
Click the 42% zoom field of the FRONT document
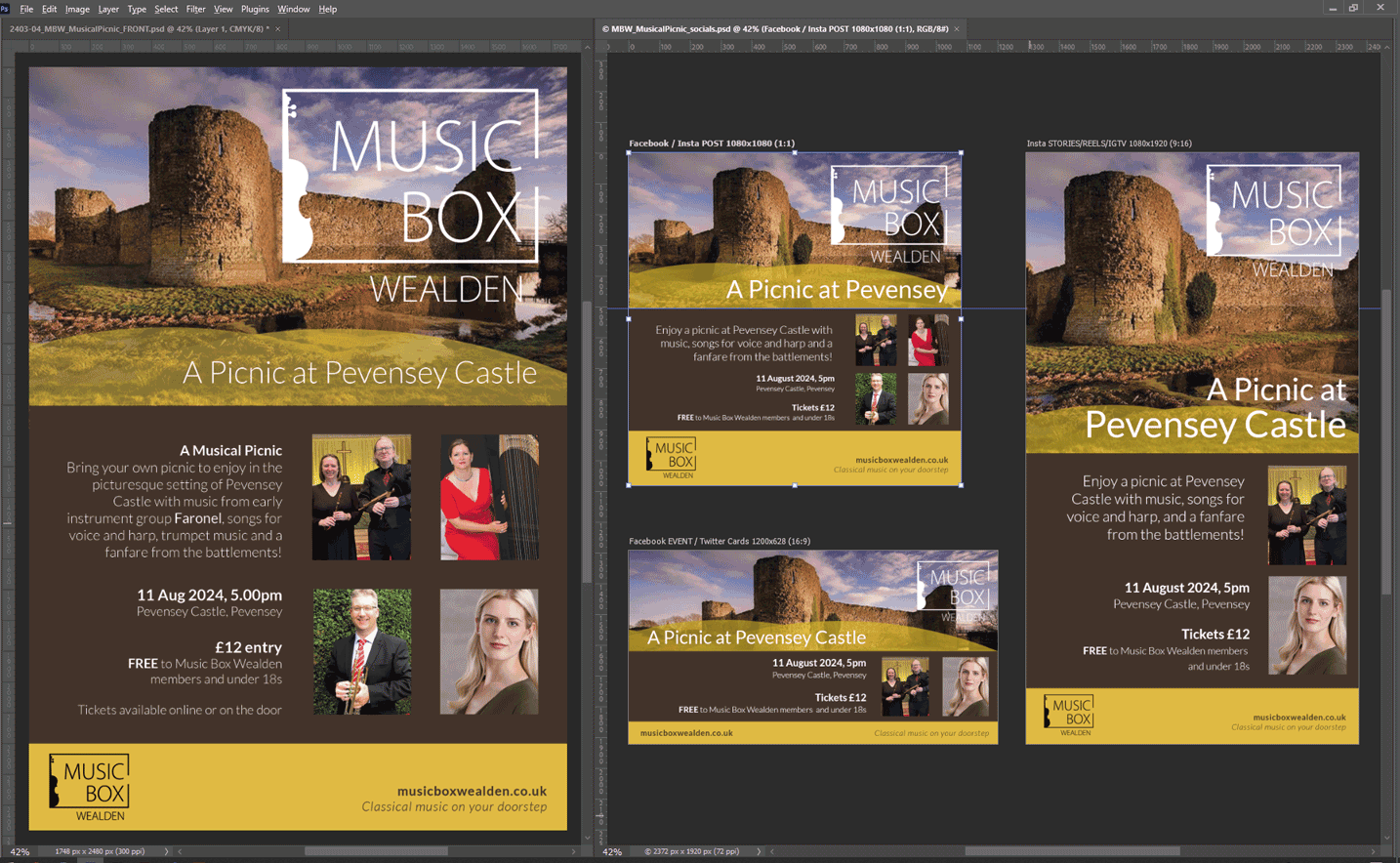point(21,852)
